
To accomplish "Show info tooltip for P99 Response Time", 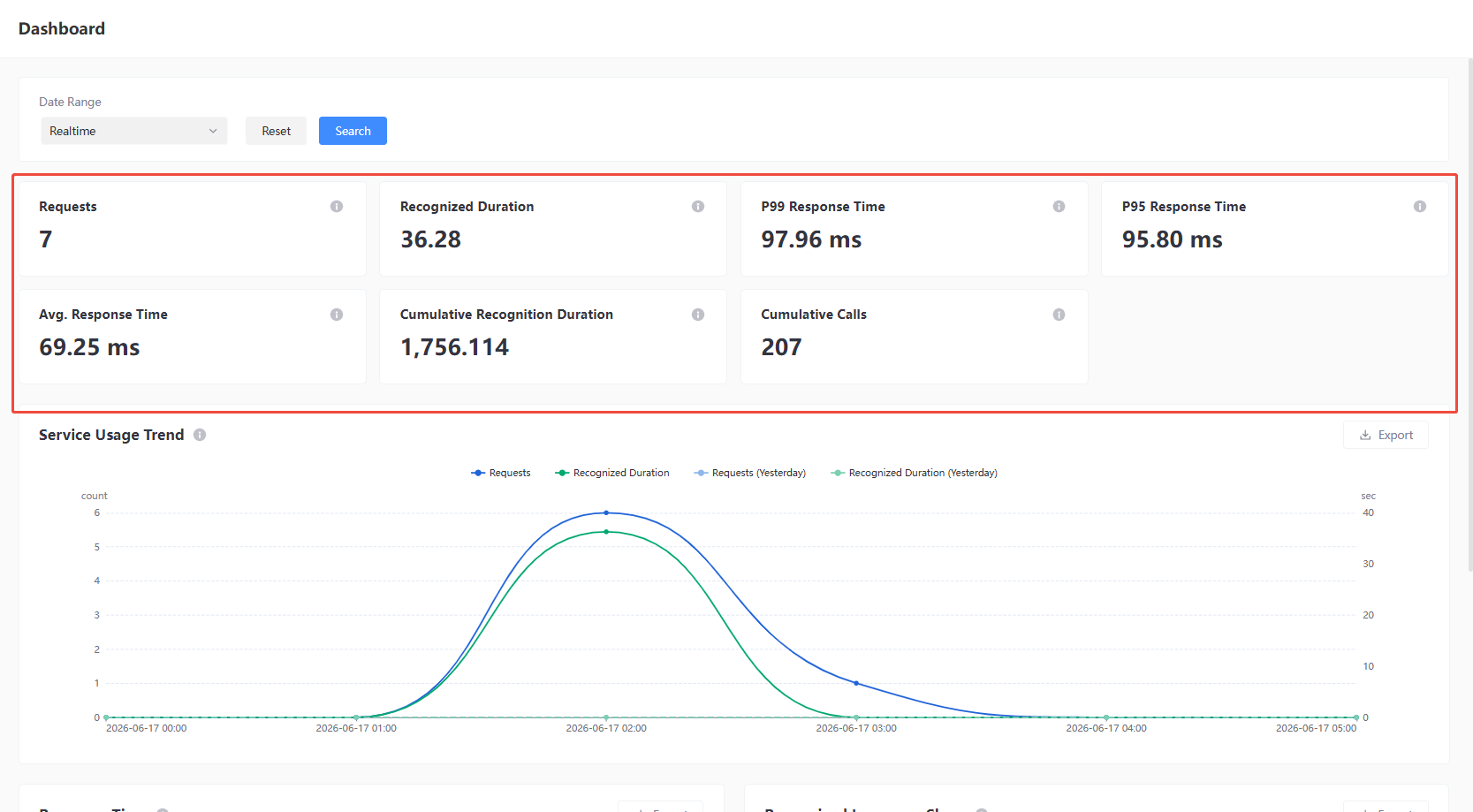I will [x=1059, y=207].
